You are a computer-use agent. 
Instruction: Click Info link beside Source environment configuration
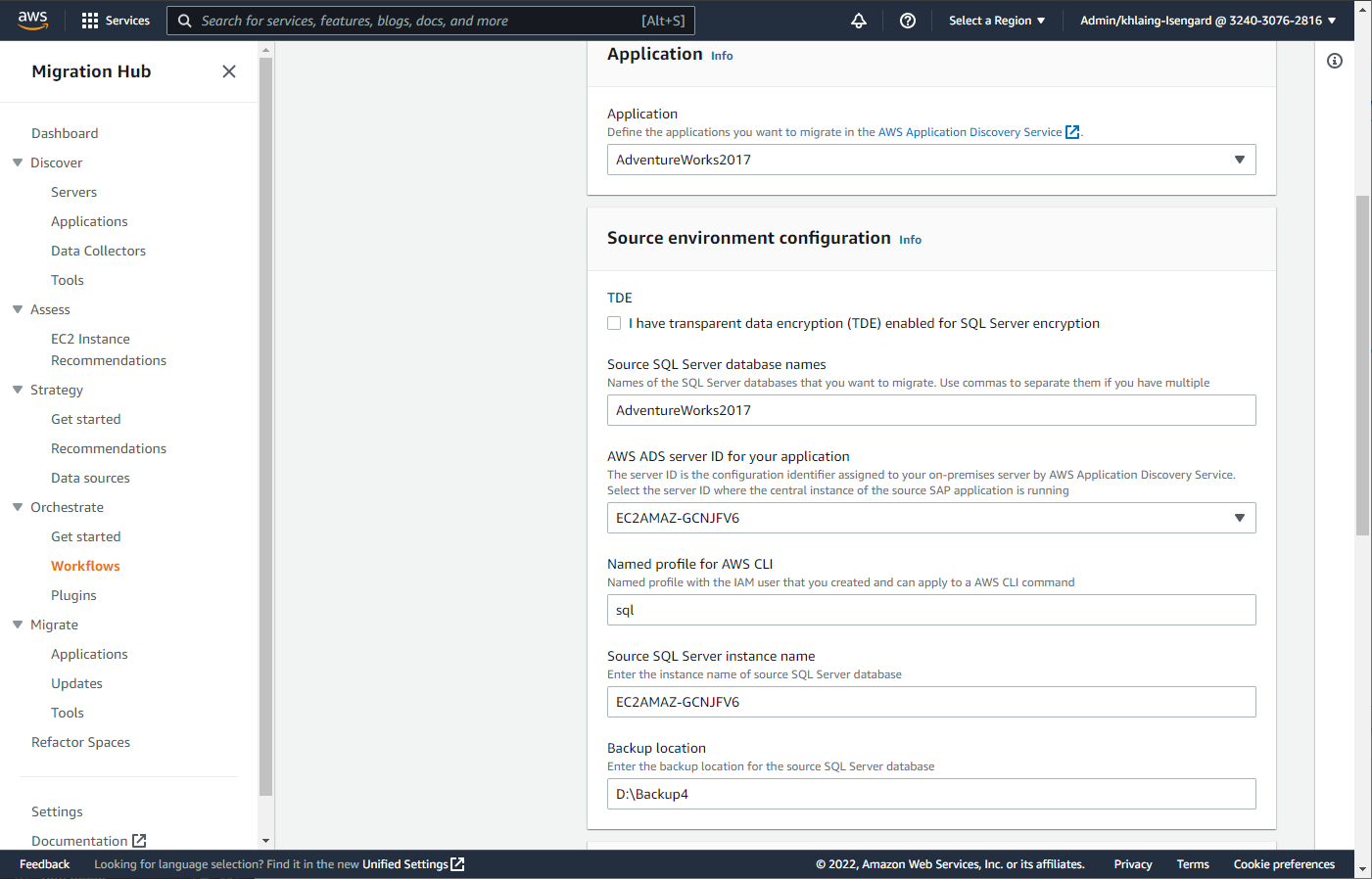pos(910,240)
